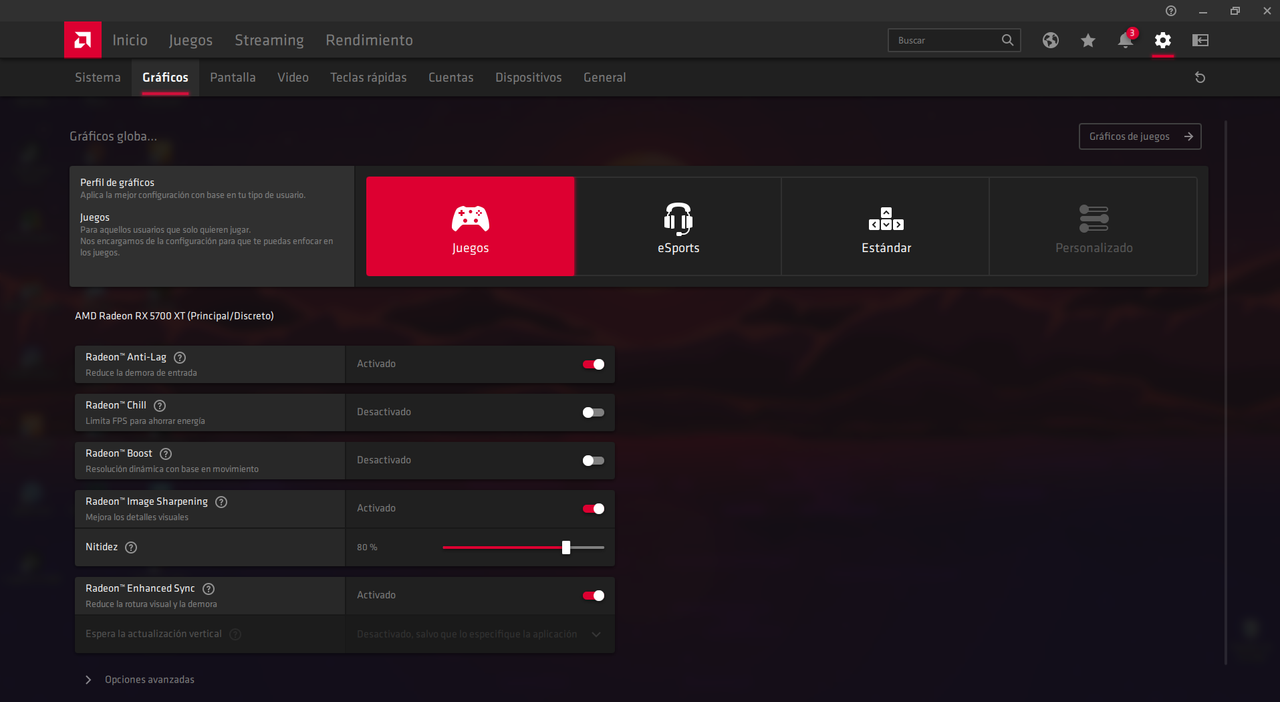Select the Personalizado graphics profile

point(1094,226)
